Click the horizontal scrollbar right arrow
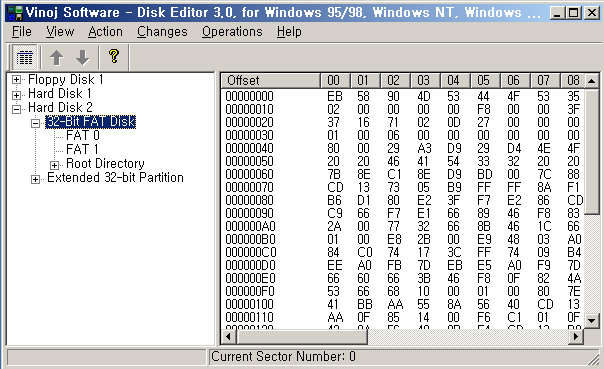 point(576,337)
